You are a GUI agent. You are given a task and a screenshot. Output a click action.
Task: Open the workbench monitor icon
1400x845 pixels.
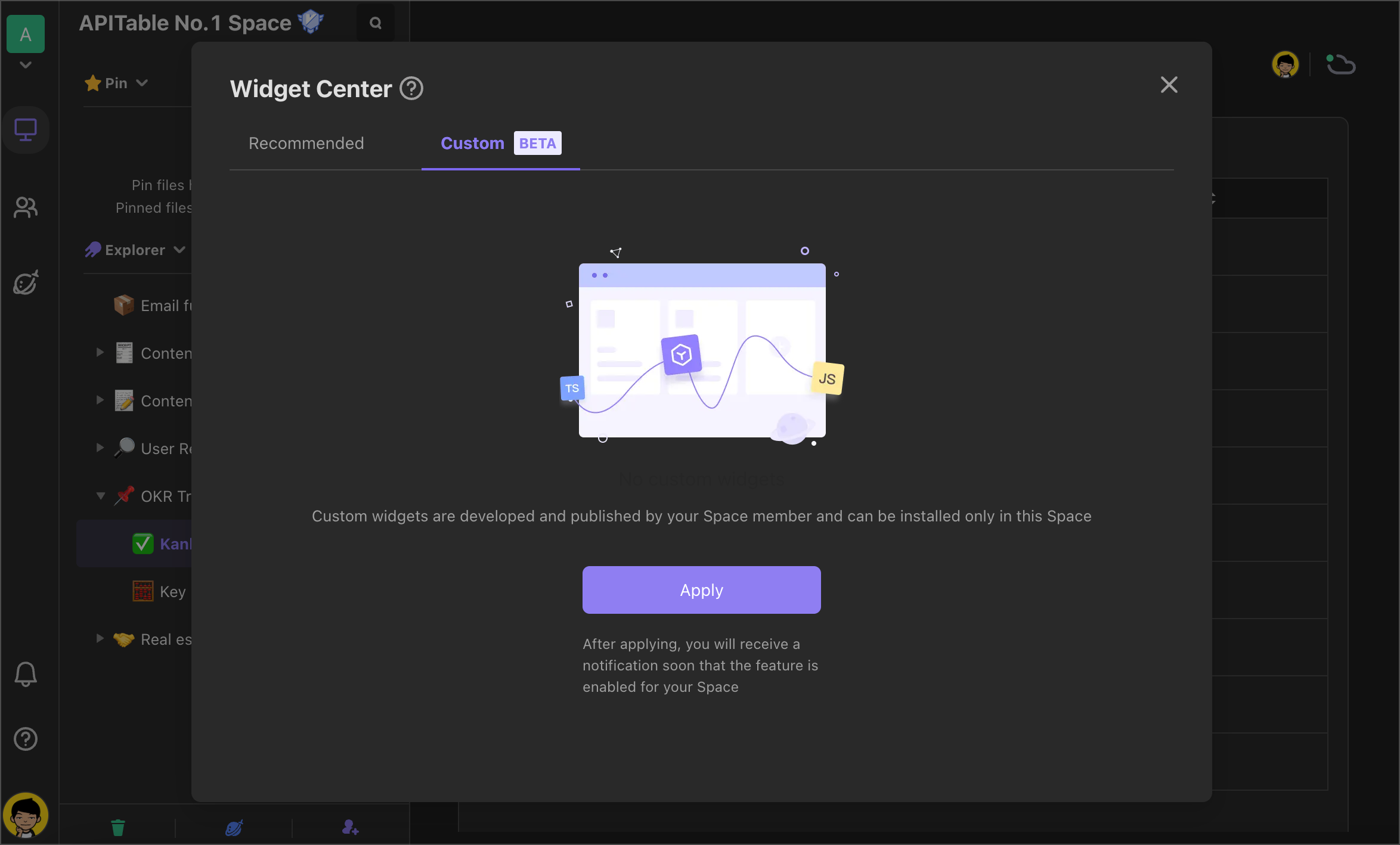[26, 129]
